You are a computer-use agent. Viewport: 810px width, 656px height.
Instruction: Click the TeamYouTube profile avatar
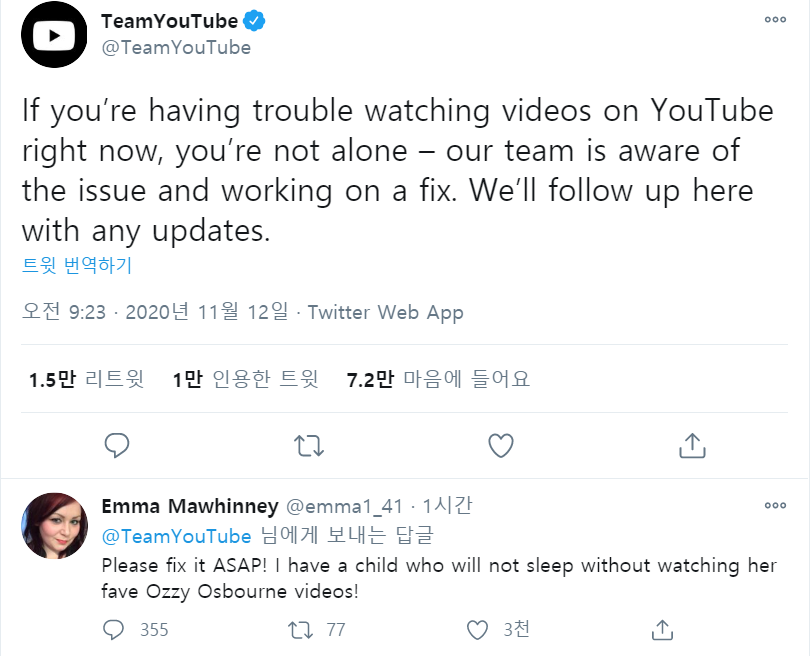[x=55, y=35]
